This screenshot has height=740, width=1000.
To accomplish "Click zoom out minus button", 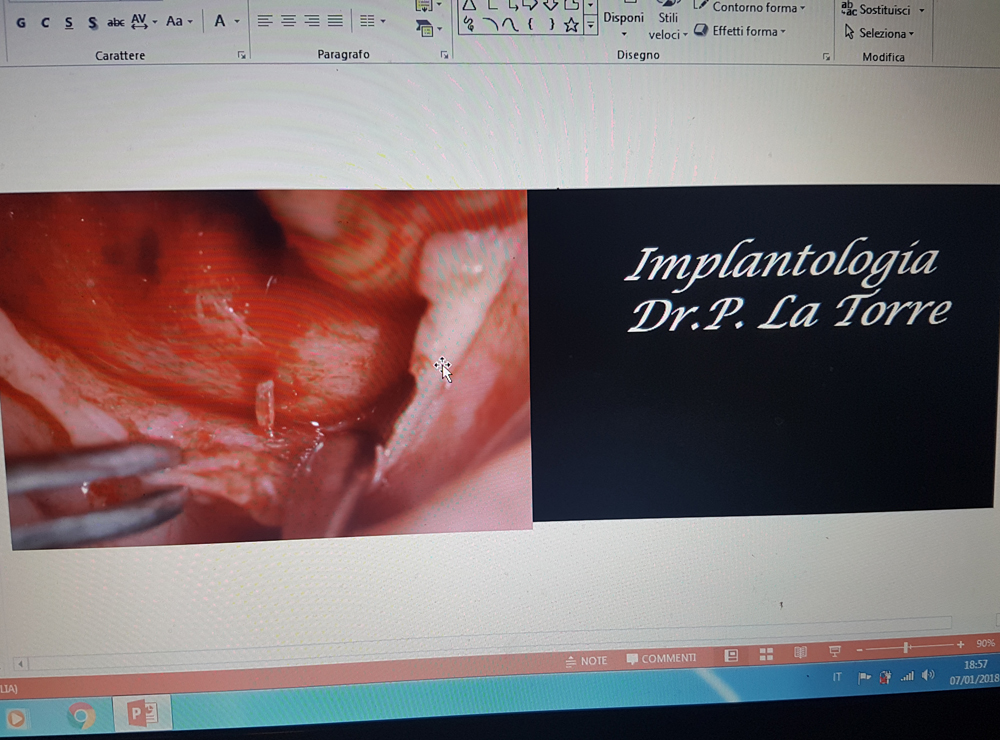I will point(860,649).
